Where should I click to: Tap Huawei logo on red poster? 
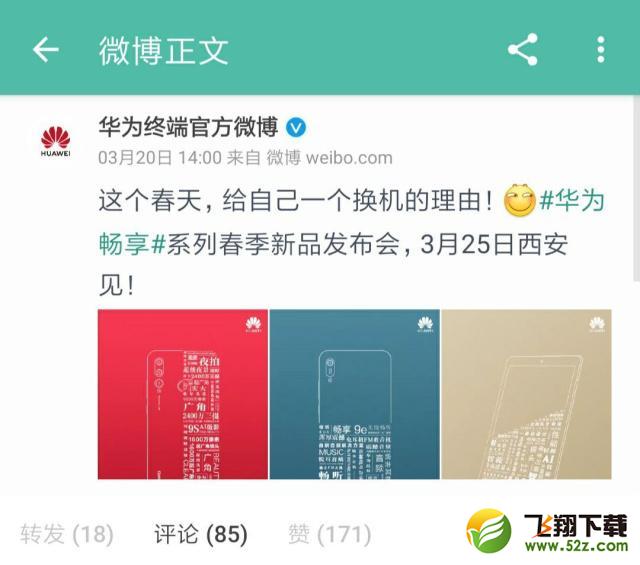click(253, 324)
